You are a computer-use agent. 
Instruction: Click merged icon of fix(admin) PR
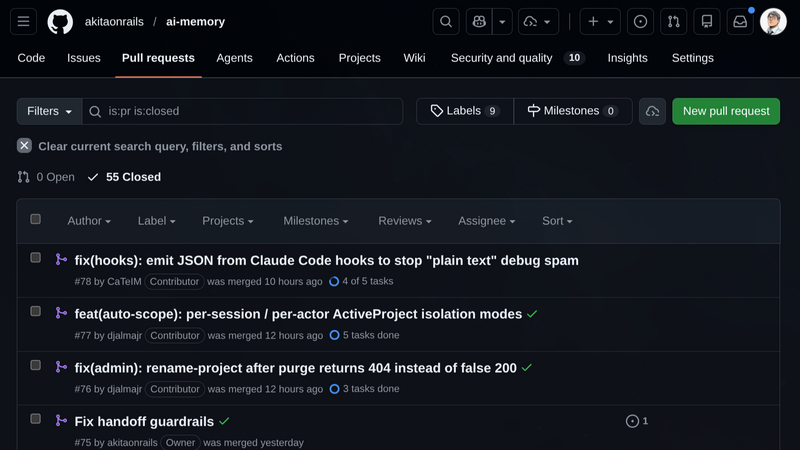point(61,367)
